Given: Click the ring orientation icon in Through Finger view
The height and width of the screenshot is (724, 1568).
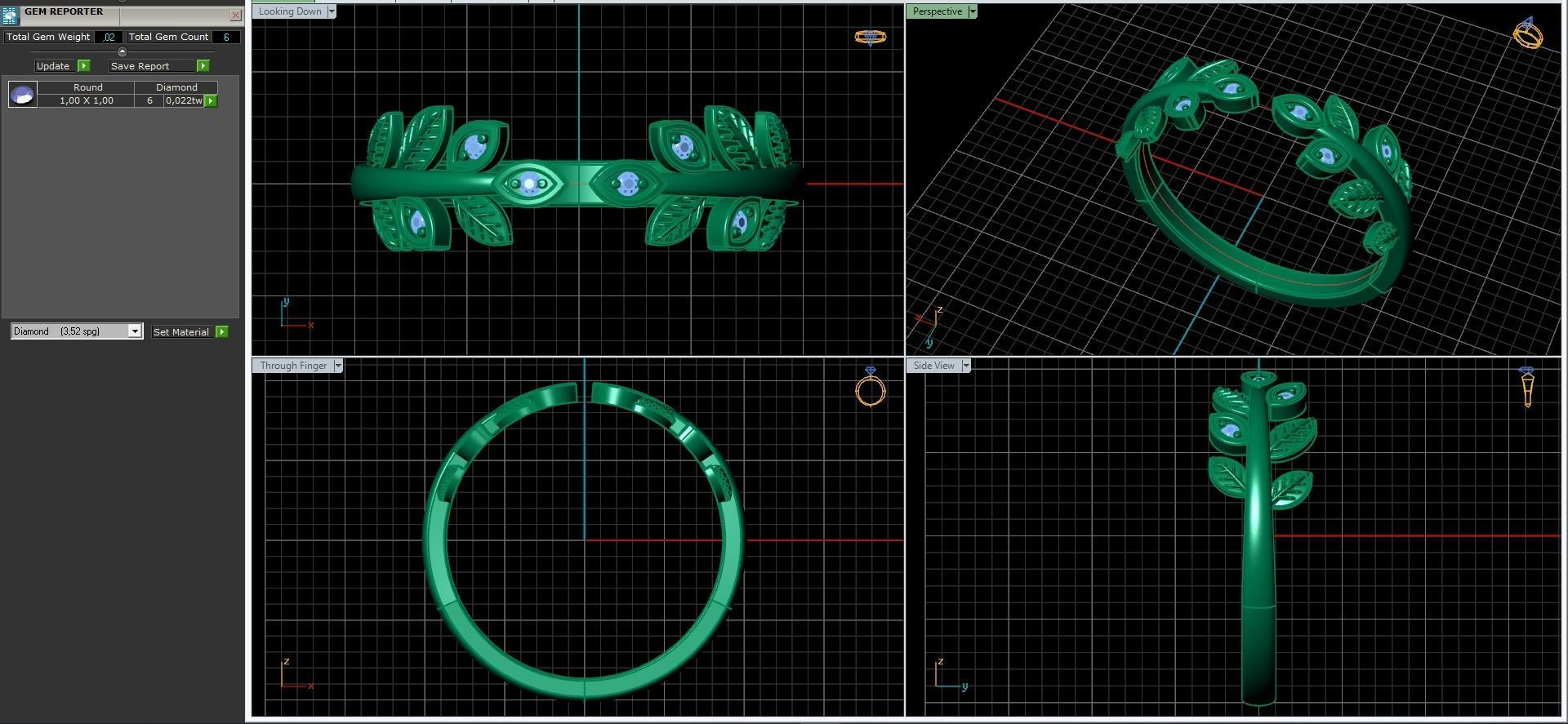Looking at the screenshot, I should point(871,387).
